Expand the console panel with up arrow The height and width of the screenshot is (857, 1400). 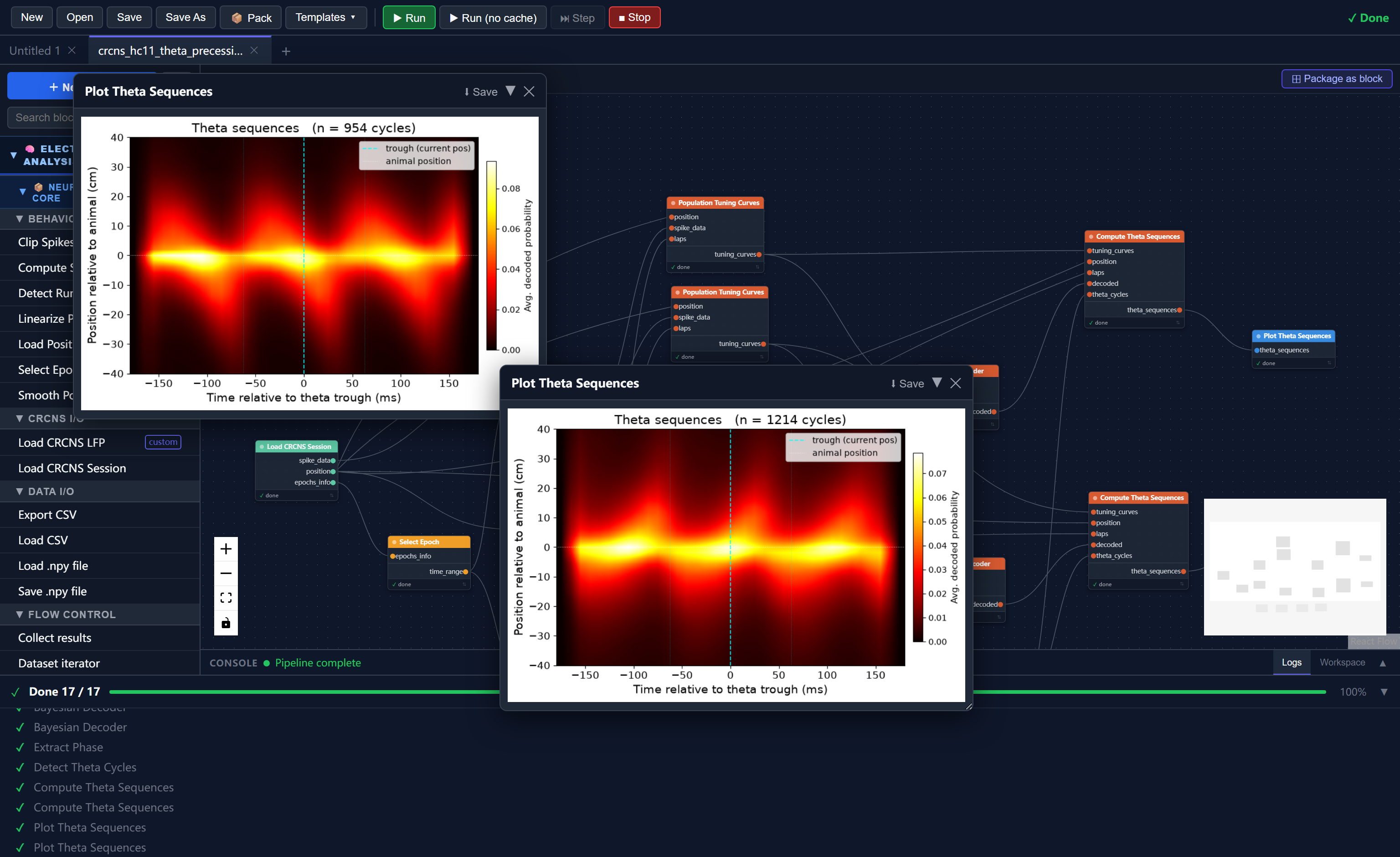click(x=1383, y=663)
